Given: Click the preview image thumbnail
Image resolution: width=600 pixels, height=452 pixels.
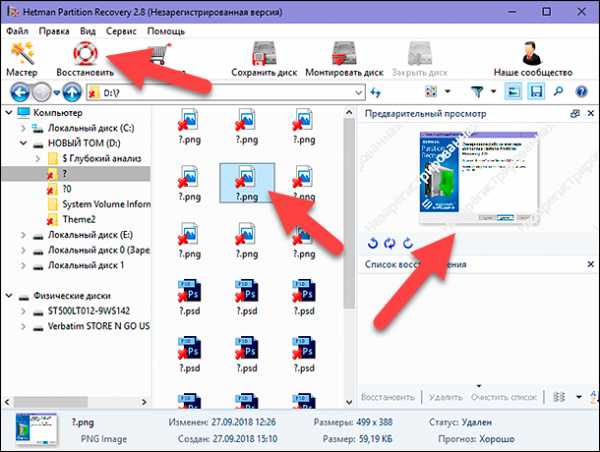Looking at the screenshot, I should (x=478, y=178).
